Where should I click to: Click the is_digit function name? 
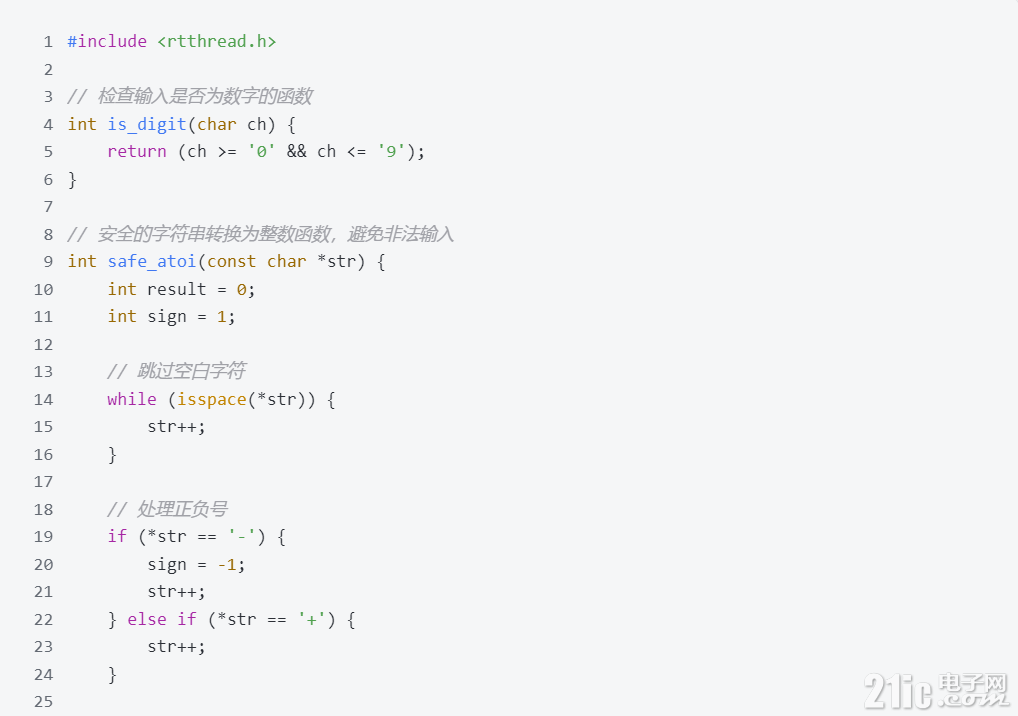(x=147, y=125)
